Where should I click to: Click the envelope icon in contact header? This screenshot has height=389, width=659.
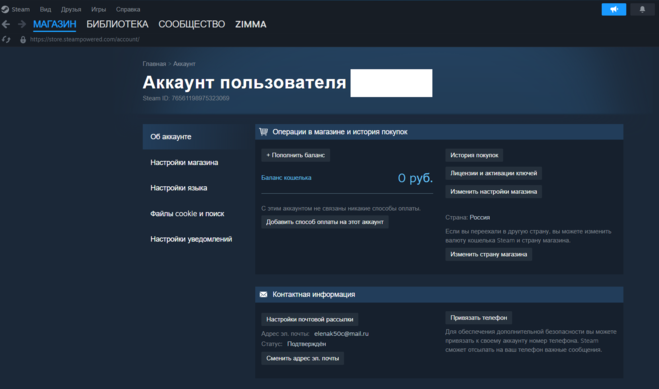pyautogui.click(x=264, y=294)
